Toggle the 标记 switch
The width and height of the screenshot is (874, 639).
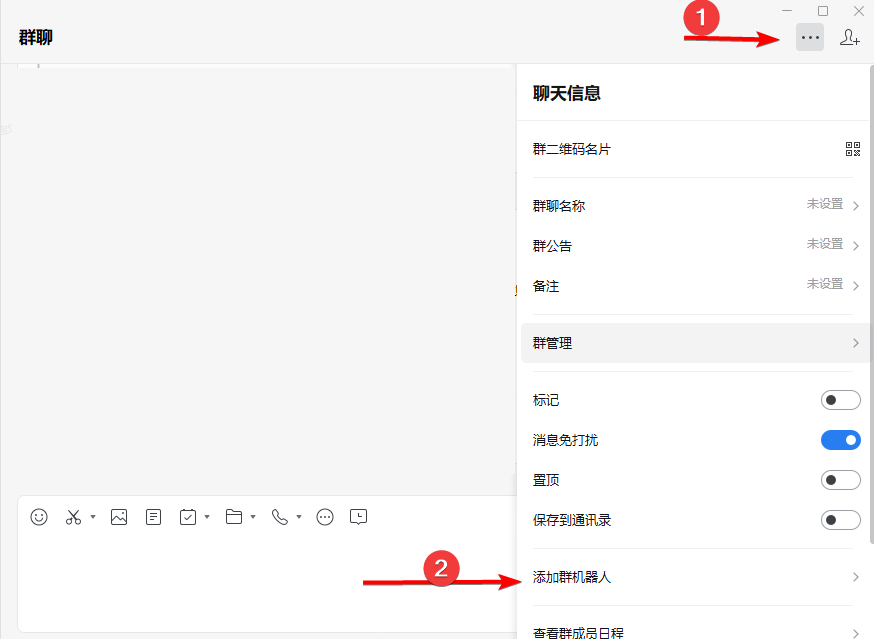[x=840, y=400]
